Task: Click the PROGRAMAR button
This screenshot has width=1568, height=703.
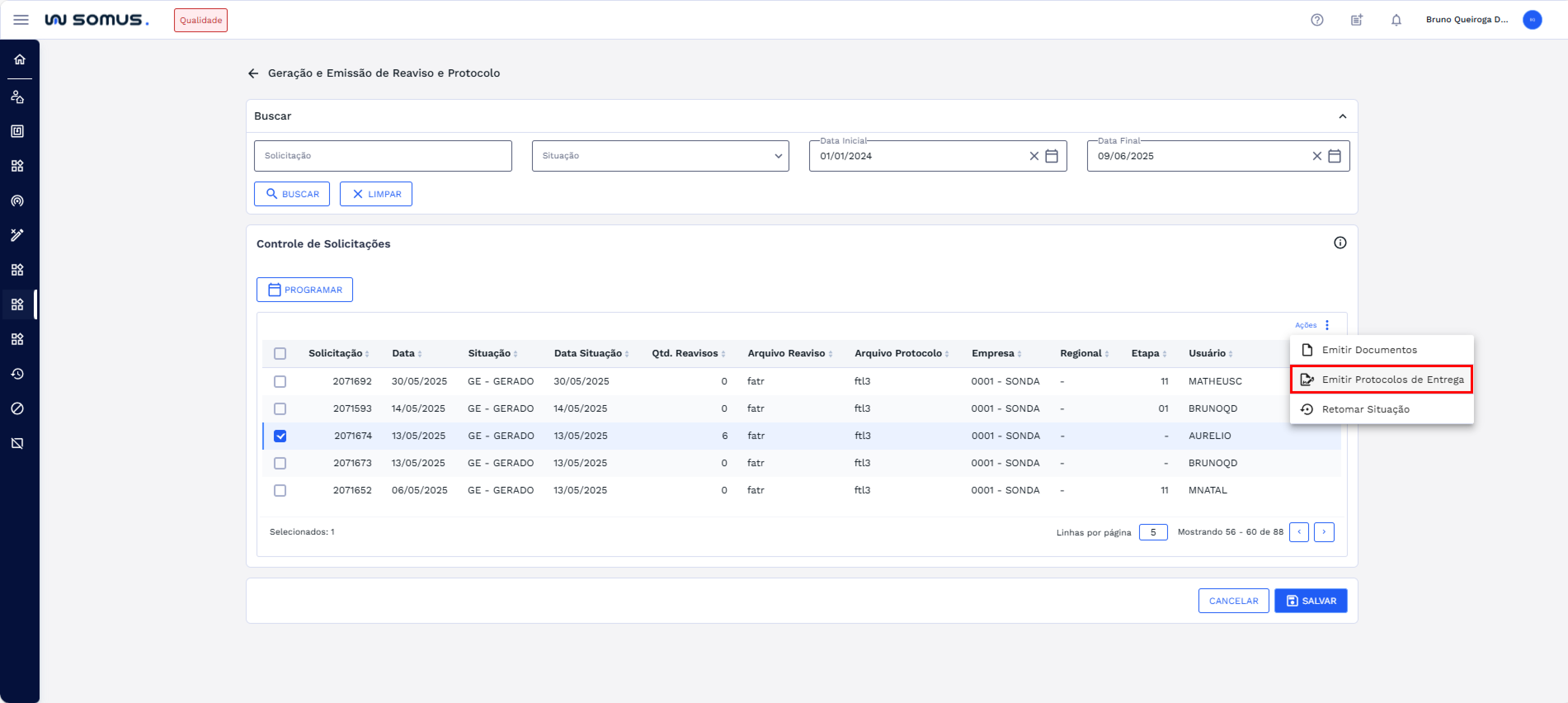Action: click(x=304, y=290)
